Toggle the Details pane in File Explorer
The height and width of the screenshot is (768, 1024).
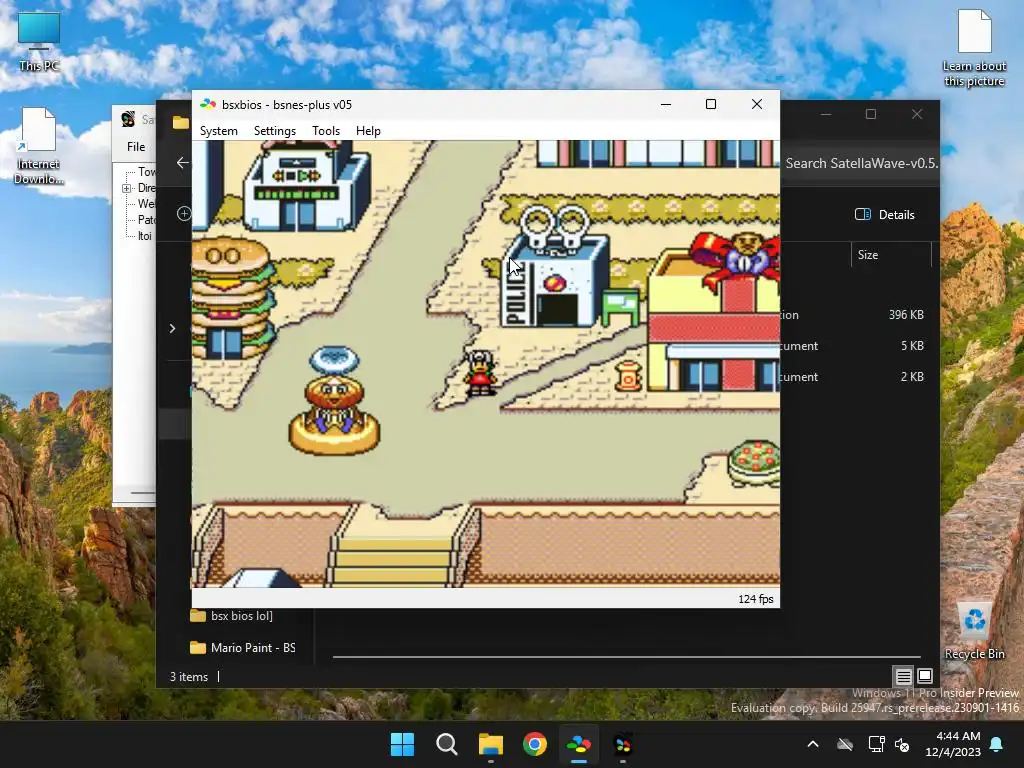coord(885,214)
